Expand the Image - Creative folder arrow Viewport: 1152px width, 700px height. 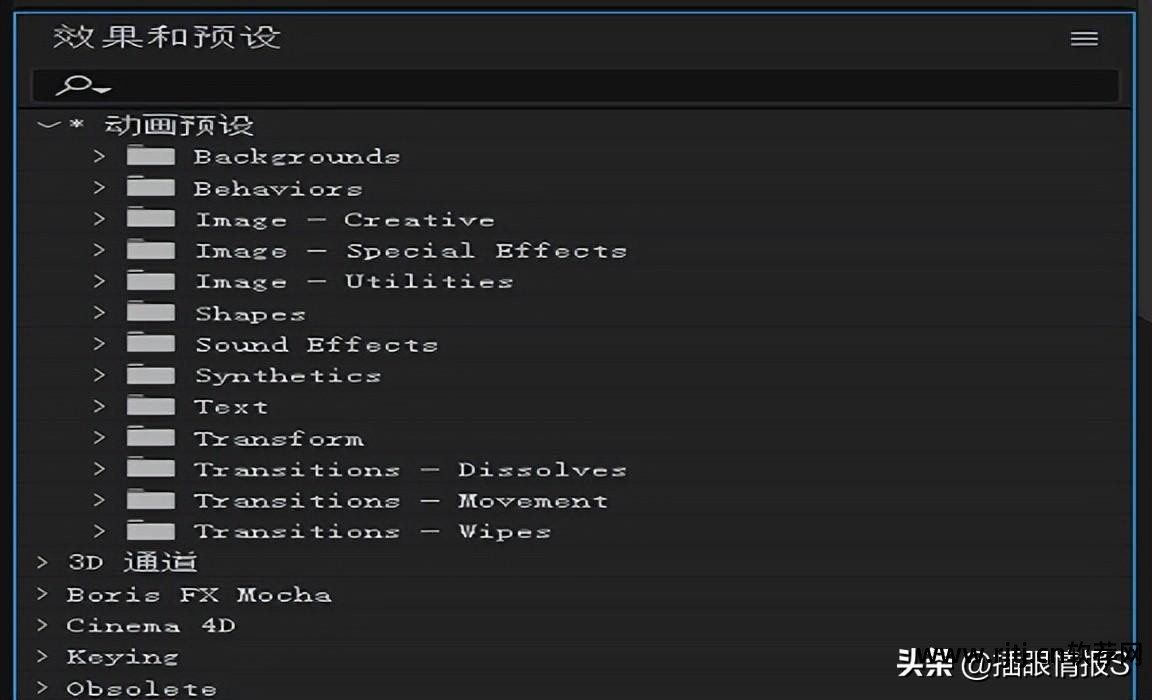coord(99,219)
